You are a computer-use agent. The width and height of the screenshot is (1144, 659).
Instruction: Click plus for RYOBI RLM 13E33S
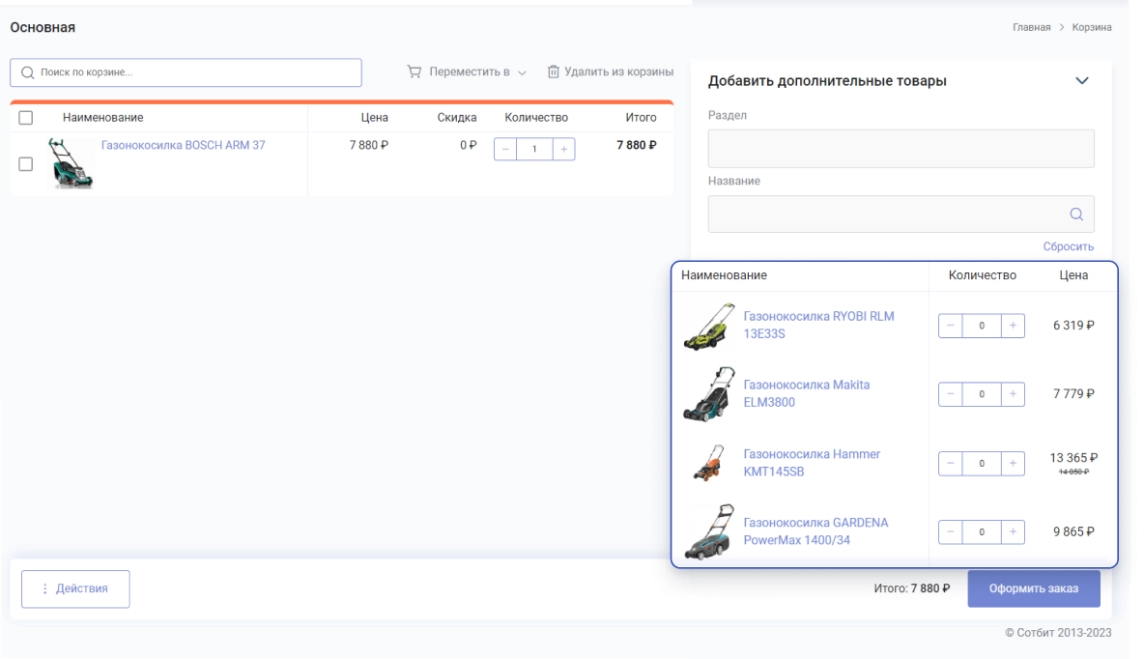1013,325
